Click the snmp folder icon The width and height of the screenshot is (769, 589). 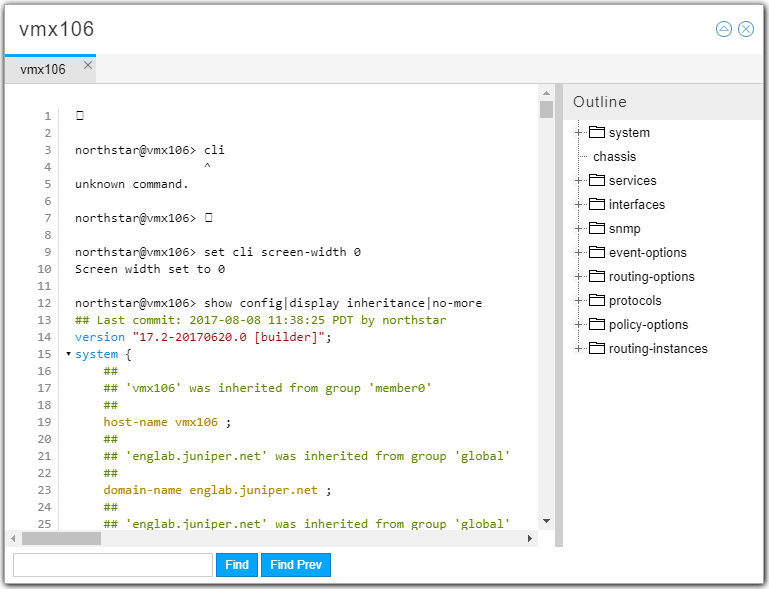click(x=597, y=229)
